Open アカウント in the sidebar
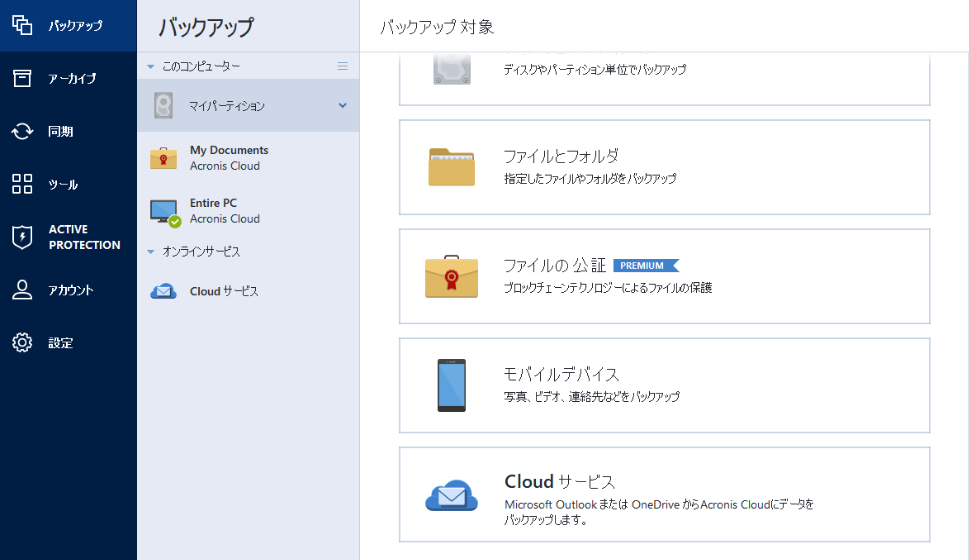The width and height of the screenshot is (969, 560). pyautogui.click(x=68, y=290)
